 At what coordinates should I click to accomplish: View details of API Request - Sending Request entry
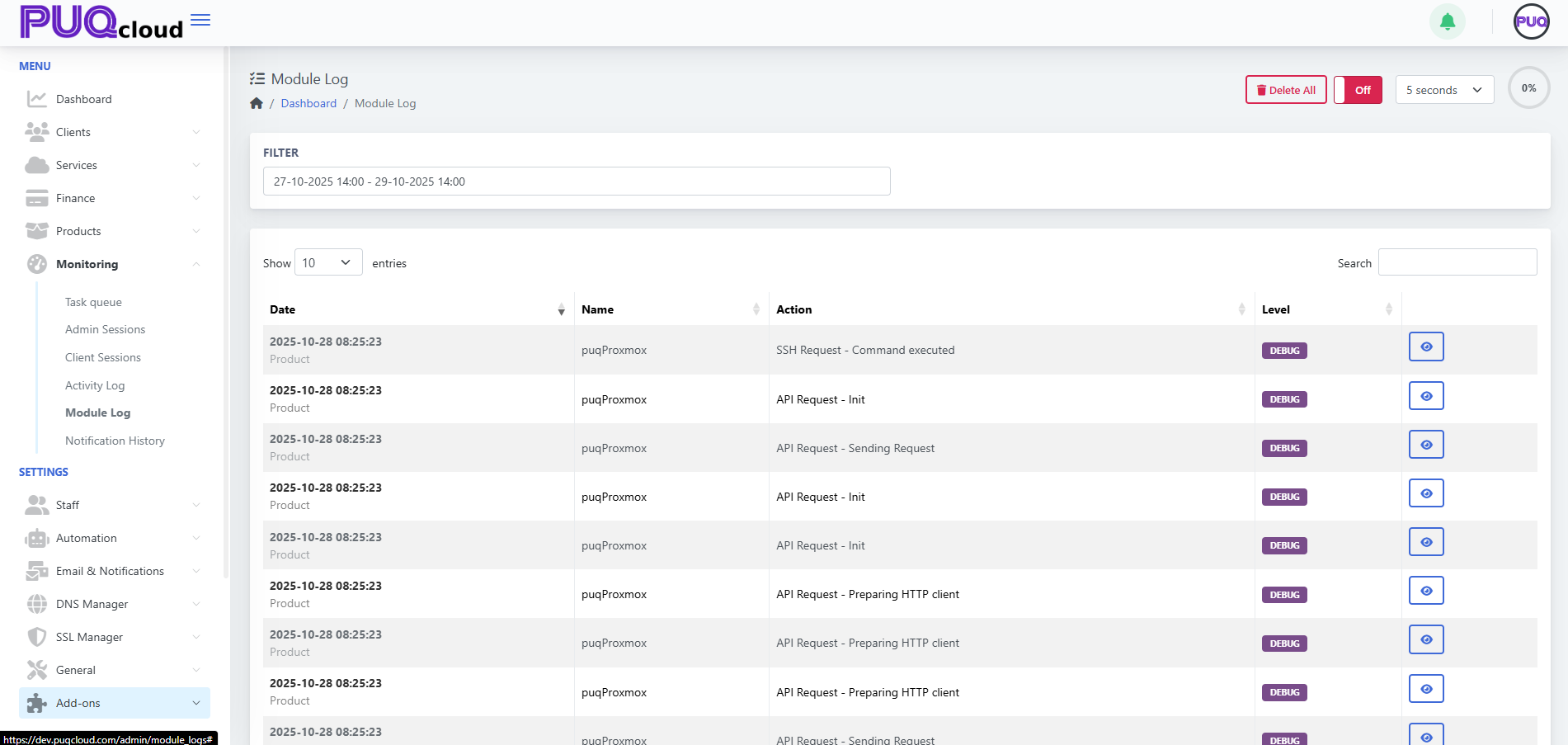click(1425, 445)
